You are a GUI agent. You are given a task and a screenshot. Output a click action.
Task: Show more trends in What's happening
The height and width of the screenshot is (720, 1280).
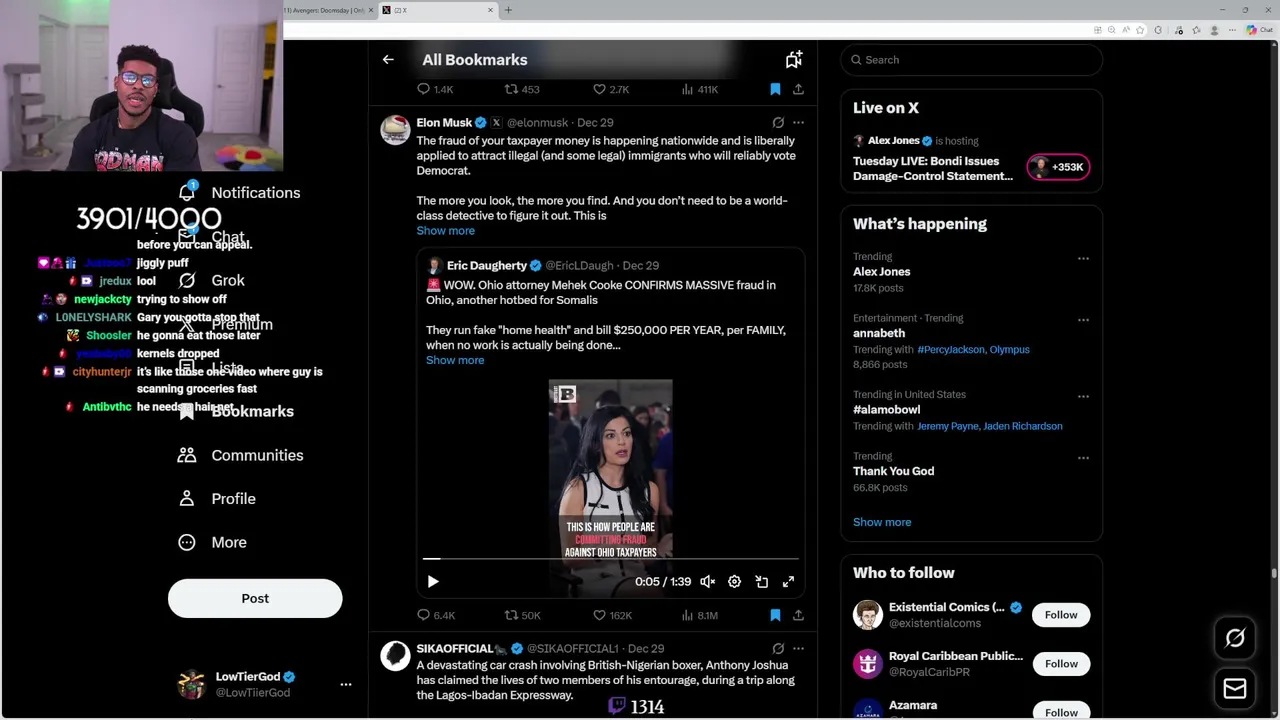click(x=882, y=522)
